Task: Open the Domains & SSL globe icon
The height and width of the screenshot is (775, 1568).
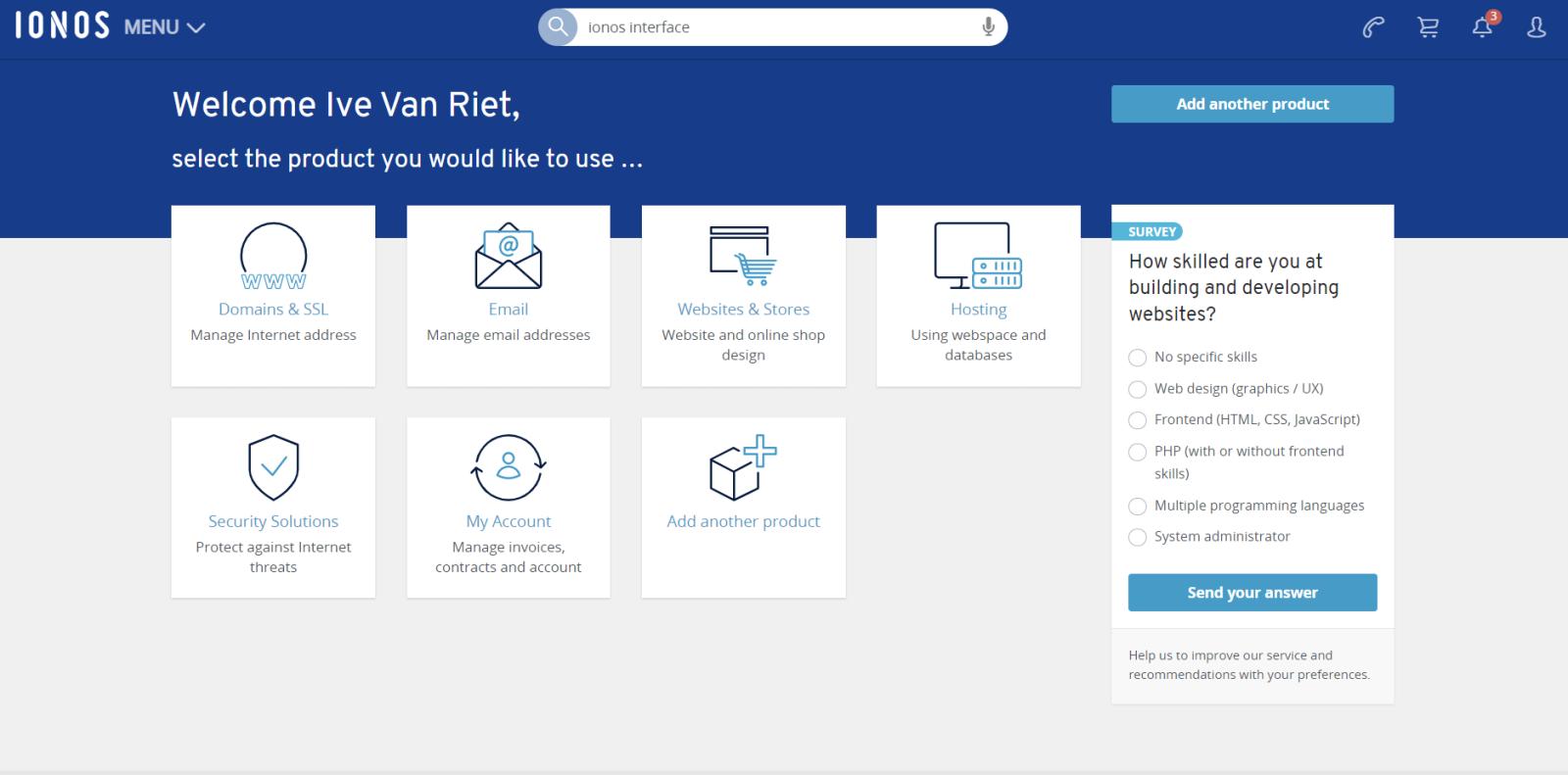Action: coord(273,257)
